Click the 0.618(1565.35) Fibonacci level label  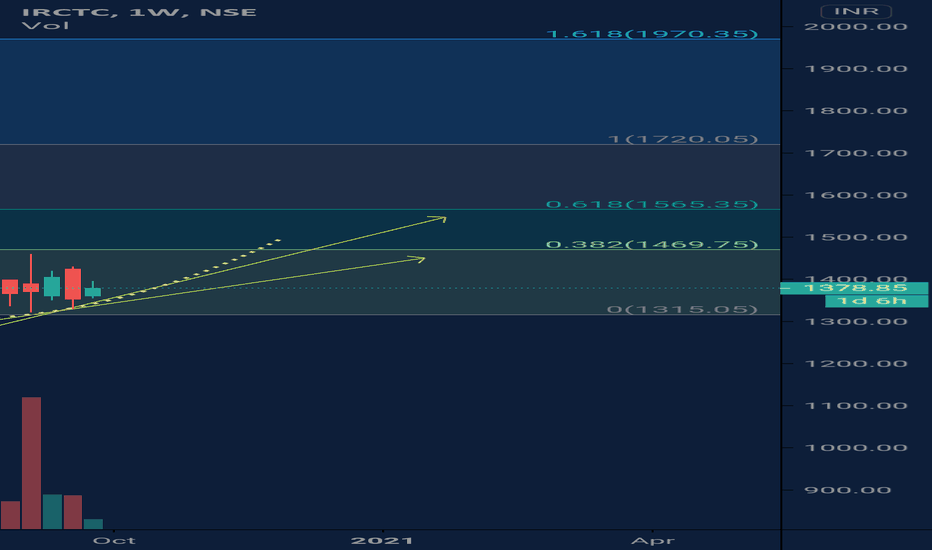pos(651,204)
